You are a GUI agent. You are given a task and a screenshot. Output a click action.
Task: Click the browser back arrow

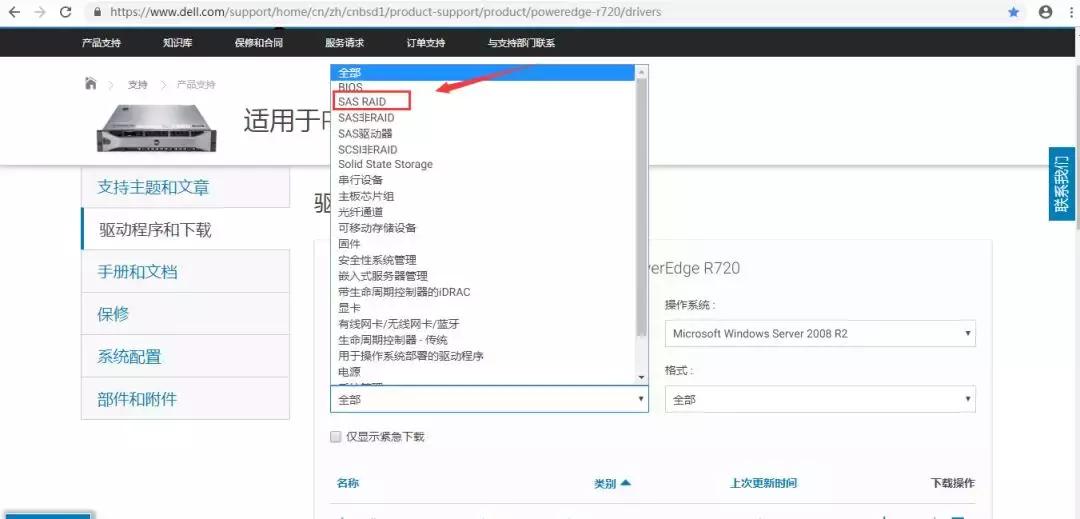point(14,12)
